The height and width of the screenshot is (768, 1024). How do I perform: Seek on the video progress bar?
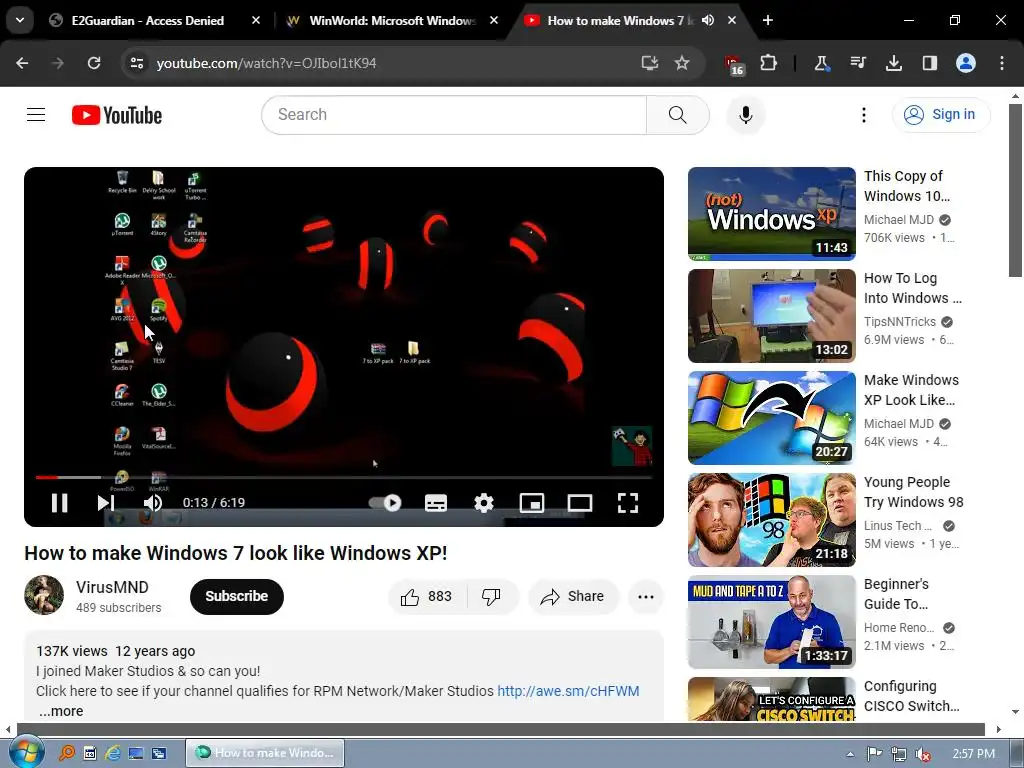pos(344,477)
